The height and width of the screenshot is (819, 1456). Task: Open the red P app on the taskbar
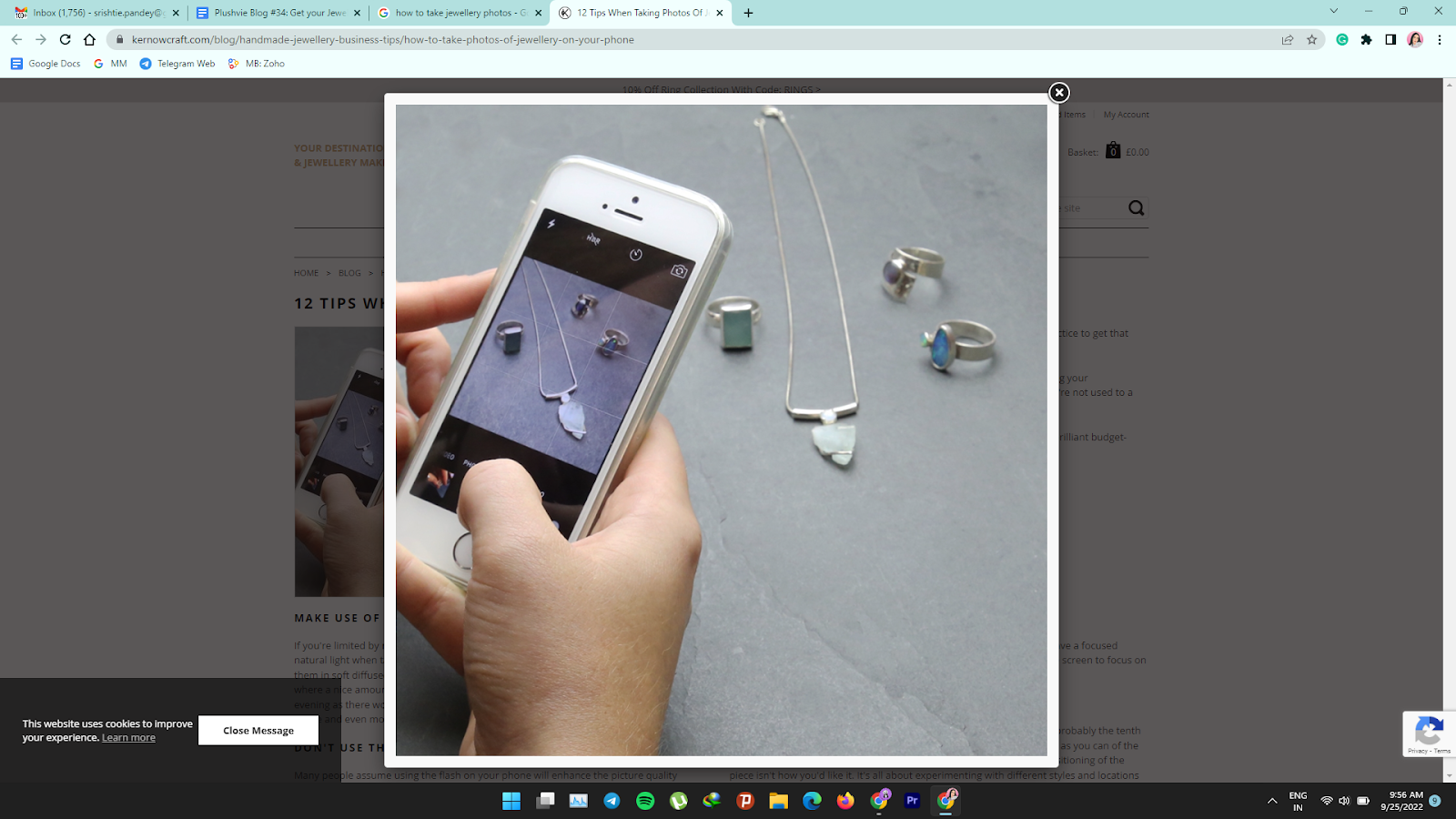(745, 801)
